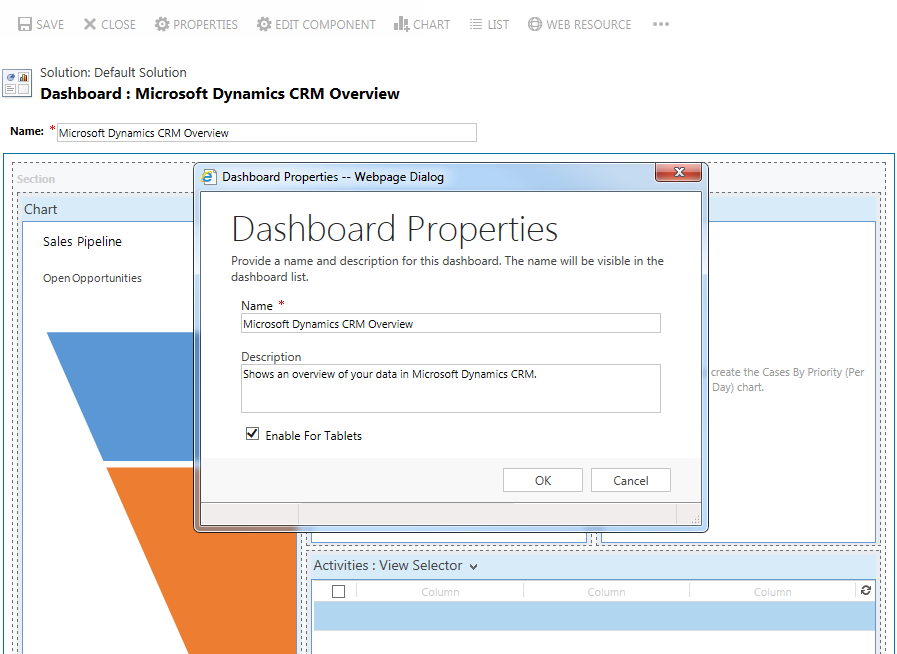Tick the Activities grid select-all checkbox

[x=338, y=592]
